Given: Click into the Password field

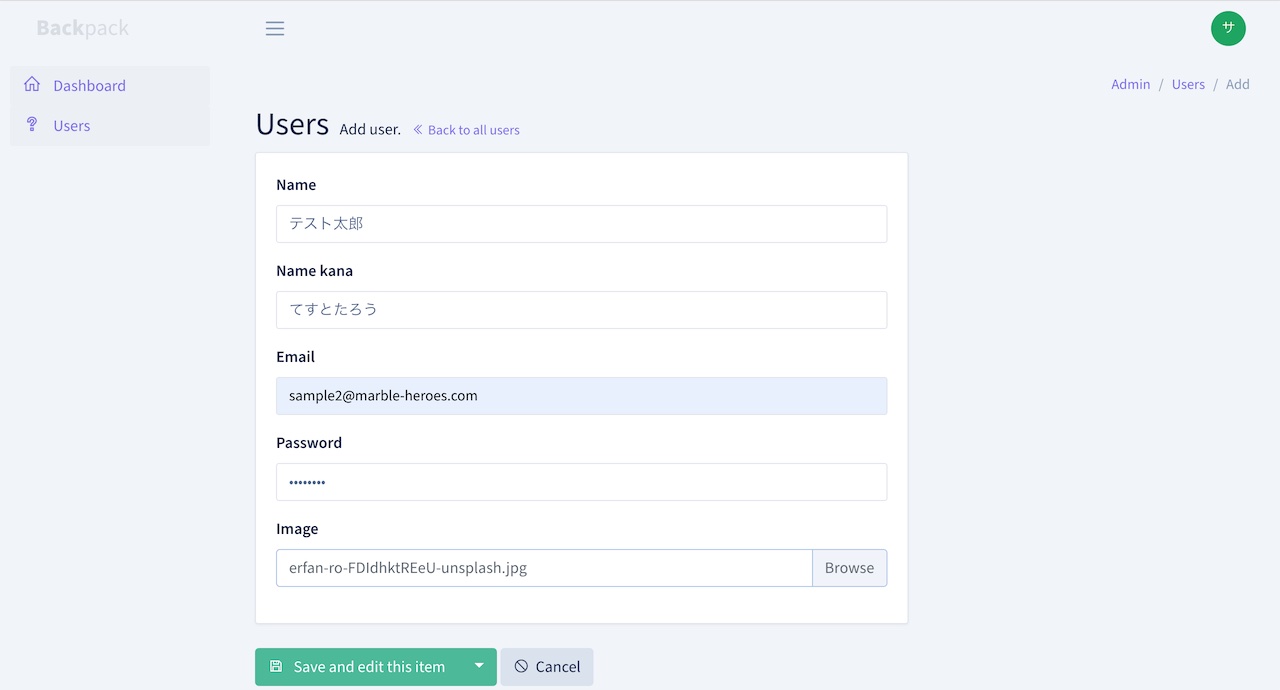Looking at the screenshot, I should [x=581, y=482].
